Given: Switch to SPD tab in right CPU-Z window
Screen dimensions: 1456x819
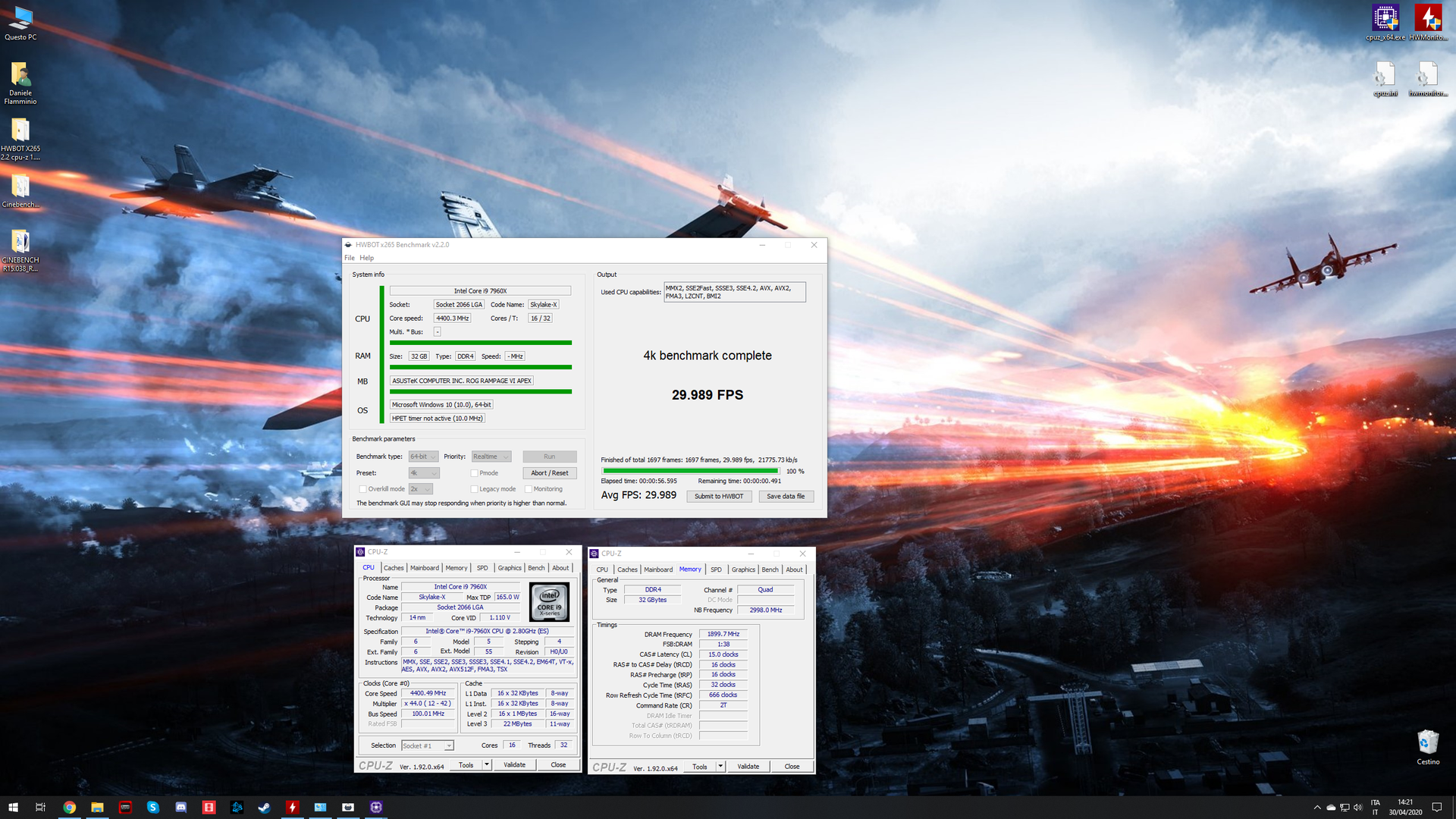Looking at the screenshot, I should 716,570.
